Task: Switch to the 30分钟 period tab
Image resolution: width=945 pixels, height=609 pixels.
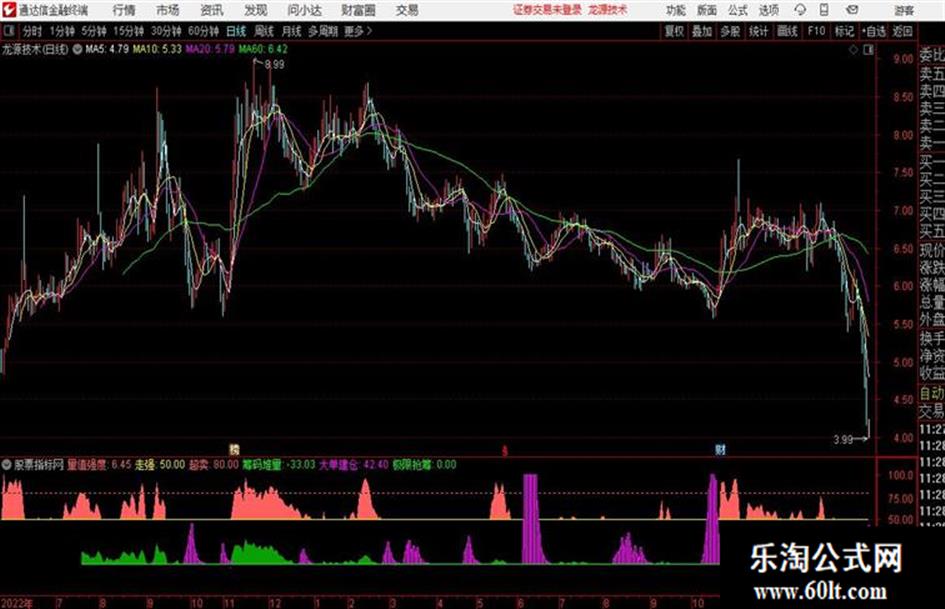Action: click(x=166, y=31)
